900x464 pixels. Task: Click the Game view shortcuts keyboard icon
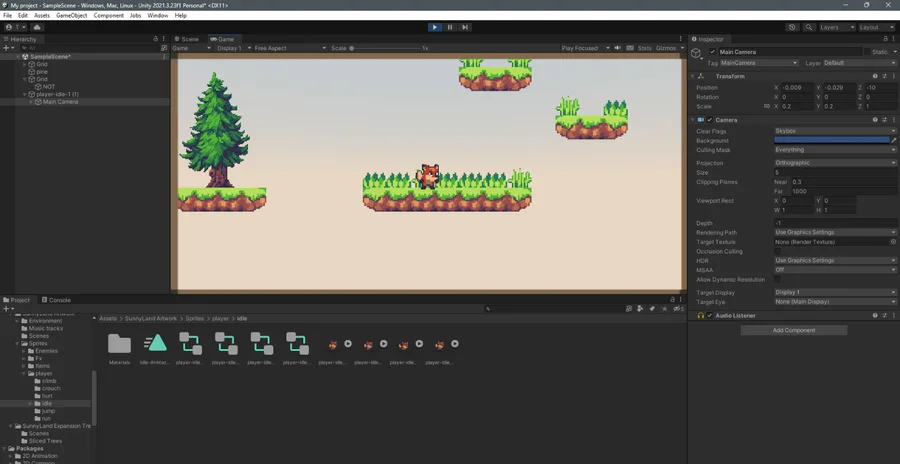pyautogui.click(x=630, y=48)
